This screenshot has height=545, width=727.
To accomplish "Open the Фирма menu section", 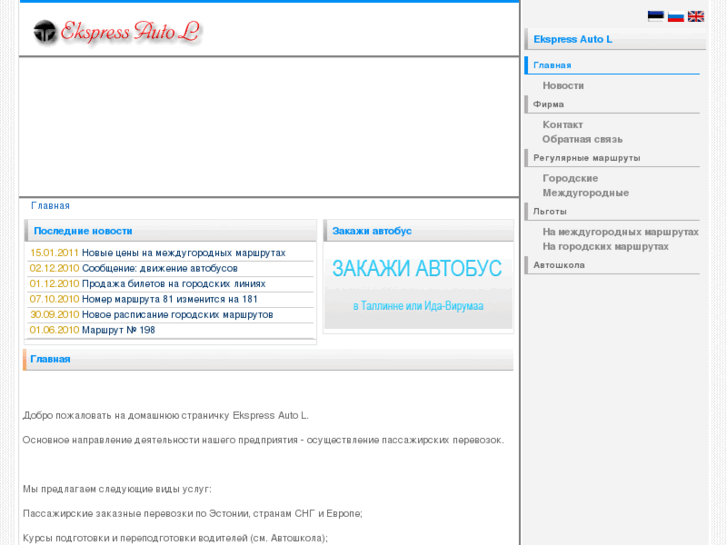I will coord(548,104).
